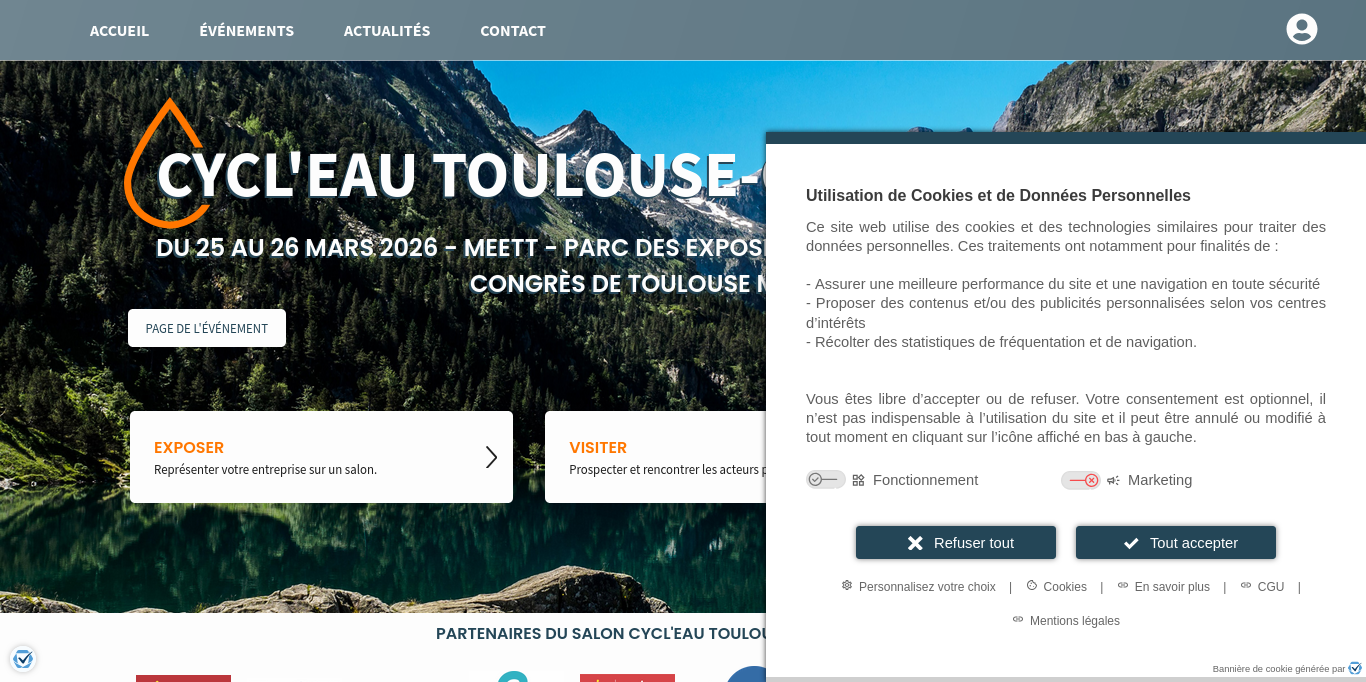Accept all cookies with Tout accepter
Image resolution: width=1366 pixels, height=682 pixels.
pos(1176,543)
